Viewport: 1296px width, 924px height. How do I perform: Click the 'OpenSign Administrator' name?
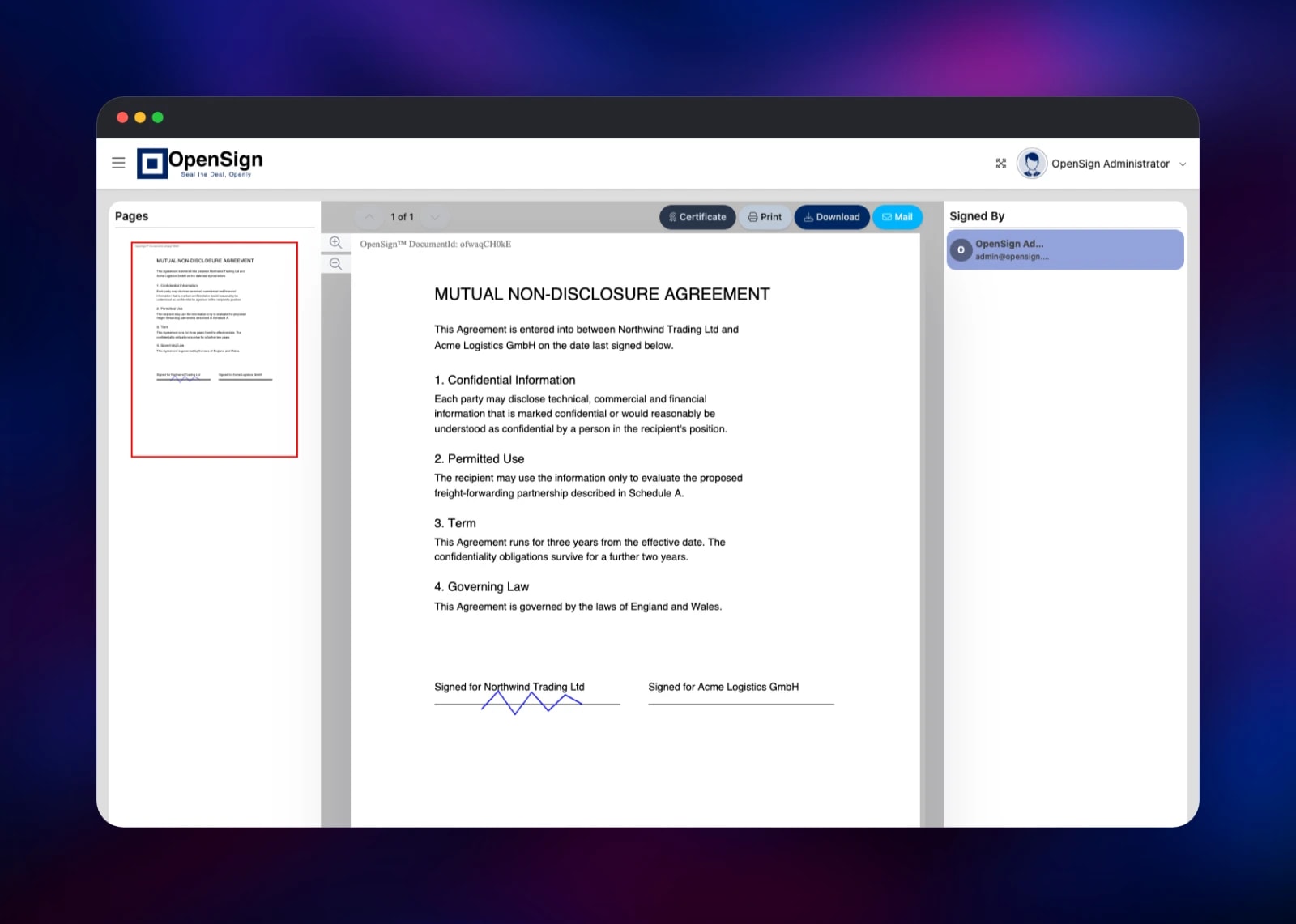pyautogui.click(x=1111, y=164)
